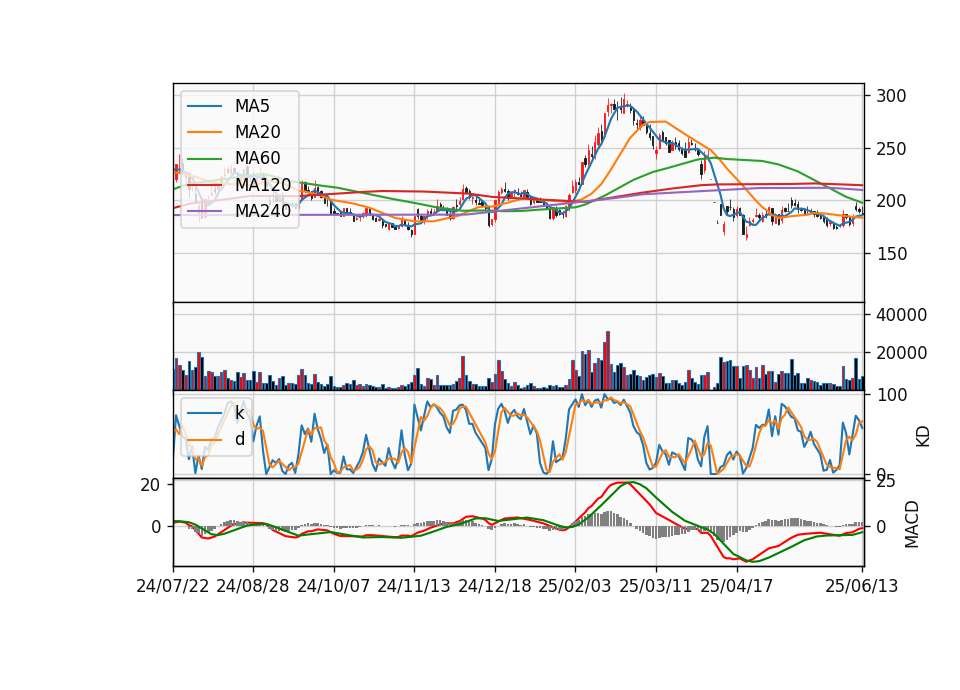Click the k label in KD legend
Screen dimensions: 960x690
coord(239,413)
